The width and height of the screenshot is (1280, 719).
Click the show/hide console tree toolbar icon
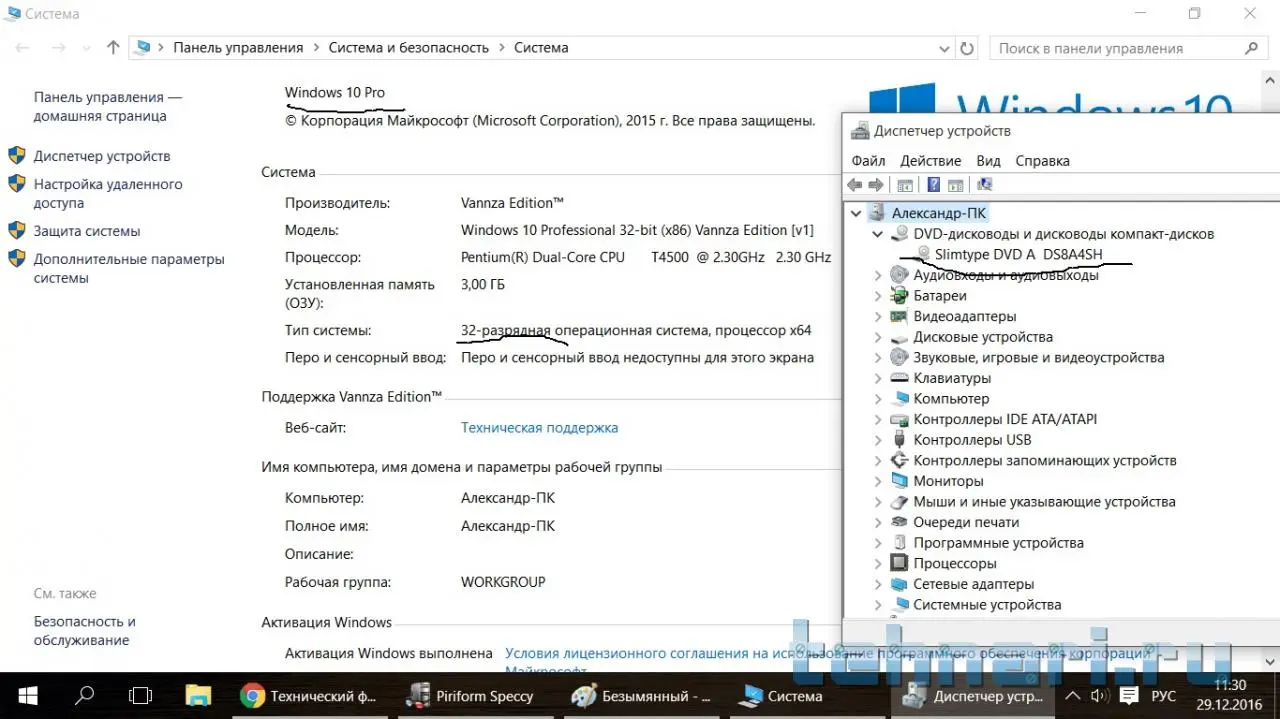[x=905, y=185]
